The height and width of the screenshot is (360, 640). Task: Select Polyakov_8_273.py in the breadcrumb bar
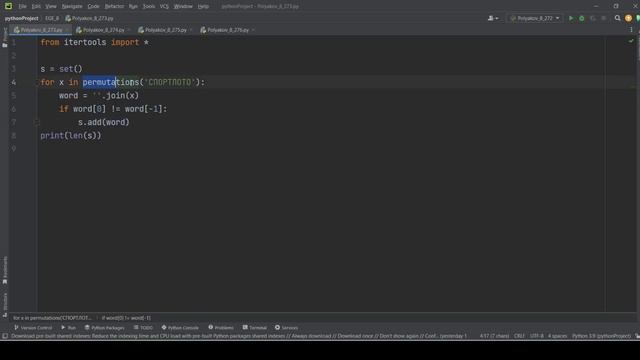[89, 18]
